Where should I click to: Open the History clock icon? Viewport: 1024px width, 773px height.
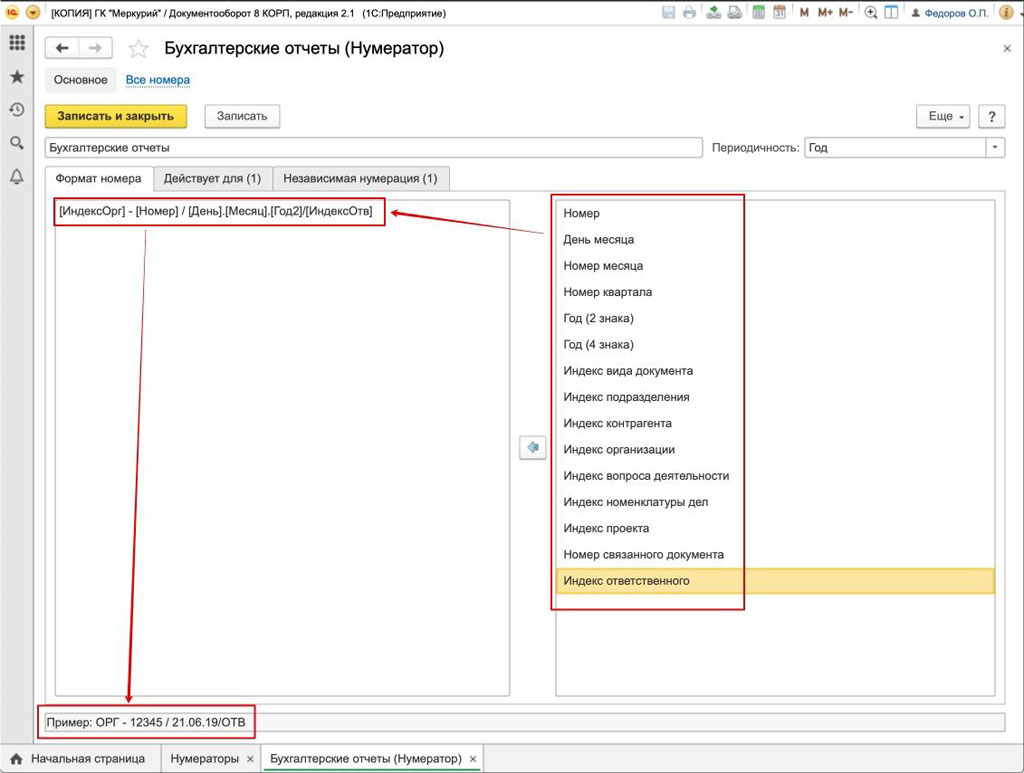17,110
